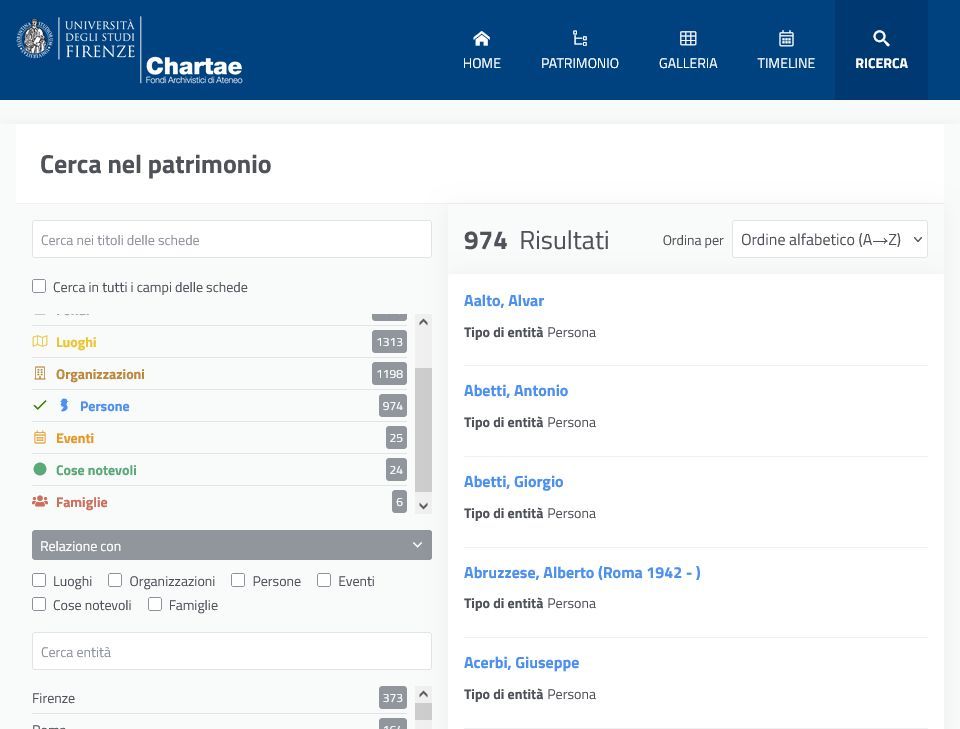Click the Eventi calendar icon filter
Image resolution: width=960 pixels, height=729 pixels.
40,438
